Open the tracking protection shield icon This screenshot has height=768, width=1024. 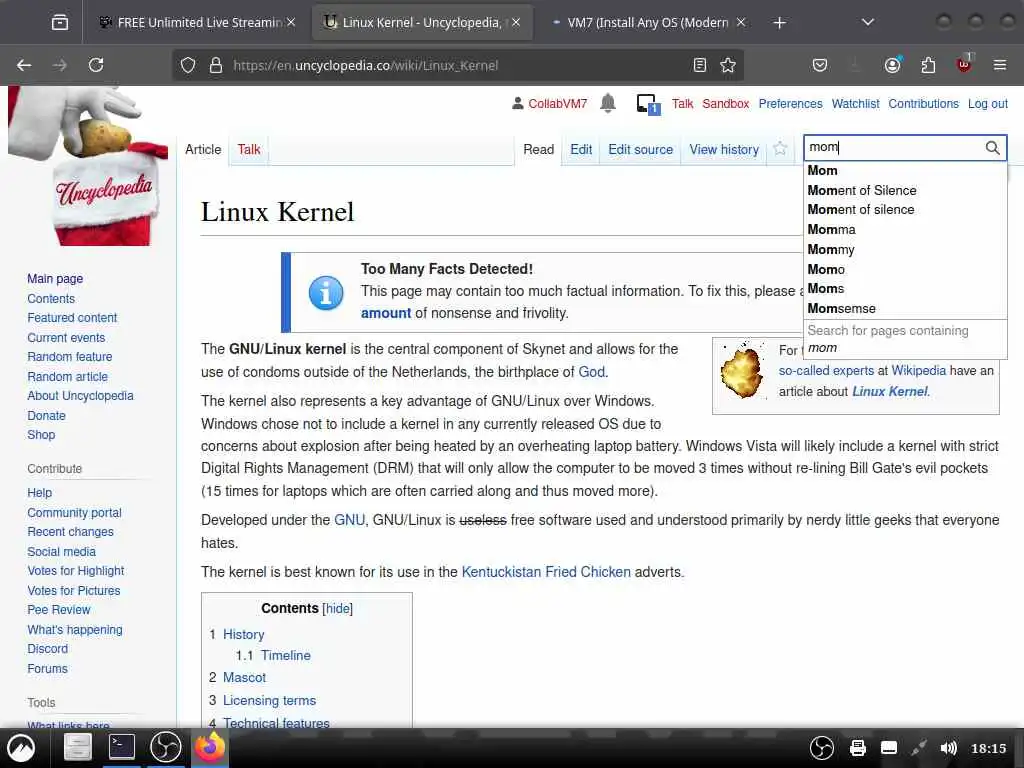click(188, 65)
